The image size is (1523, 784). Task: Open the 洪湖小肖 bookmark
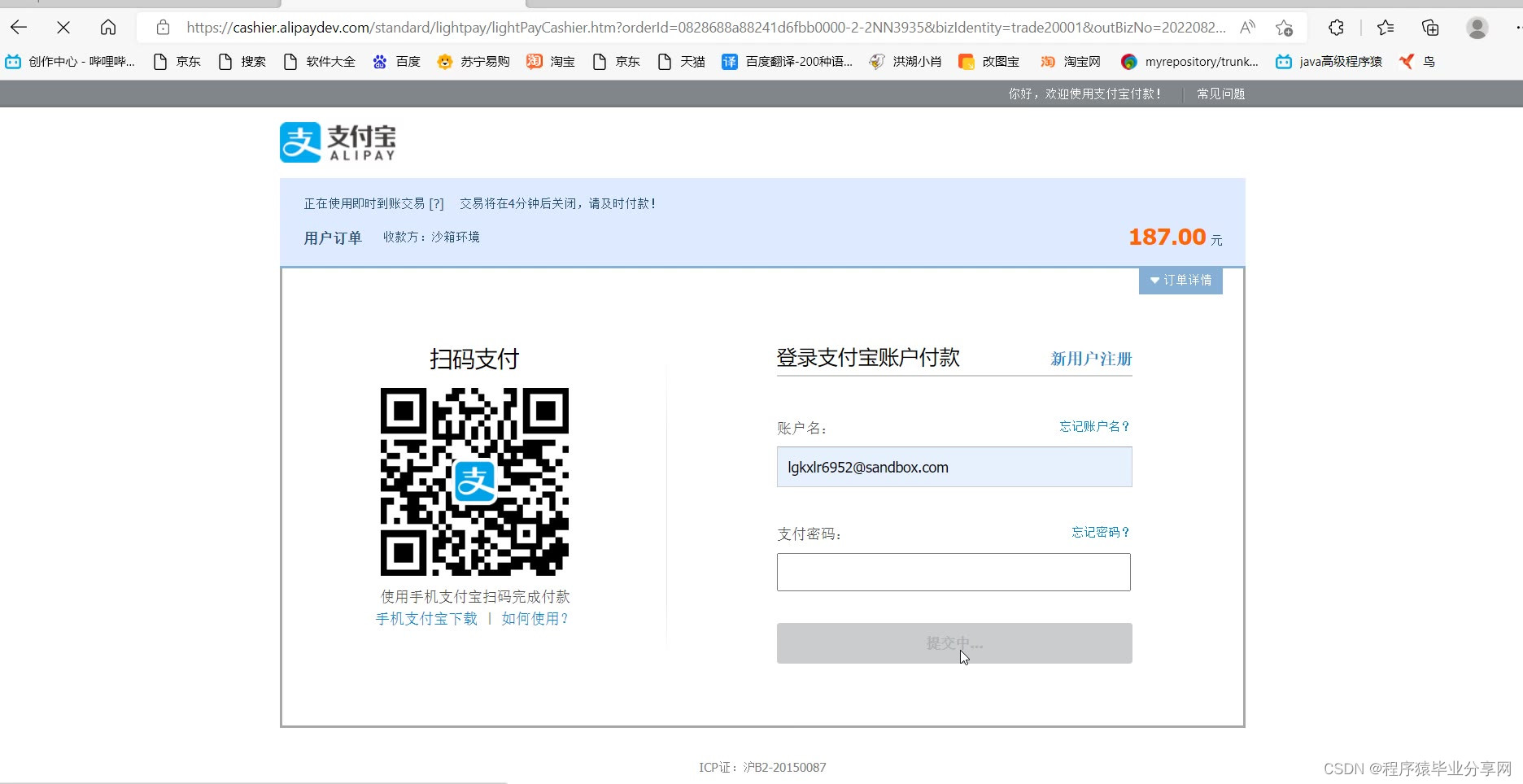click(x=905, y=62)
